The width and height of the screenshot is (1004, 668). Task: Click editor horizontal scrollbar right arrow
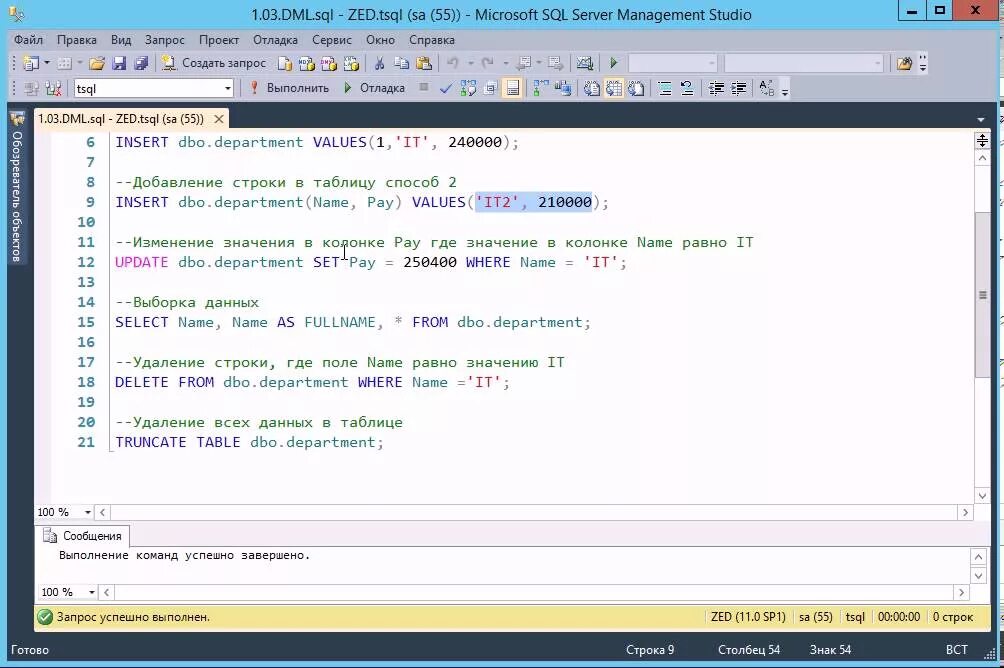[966, 512]
